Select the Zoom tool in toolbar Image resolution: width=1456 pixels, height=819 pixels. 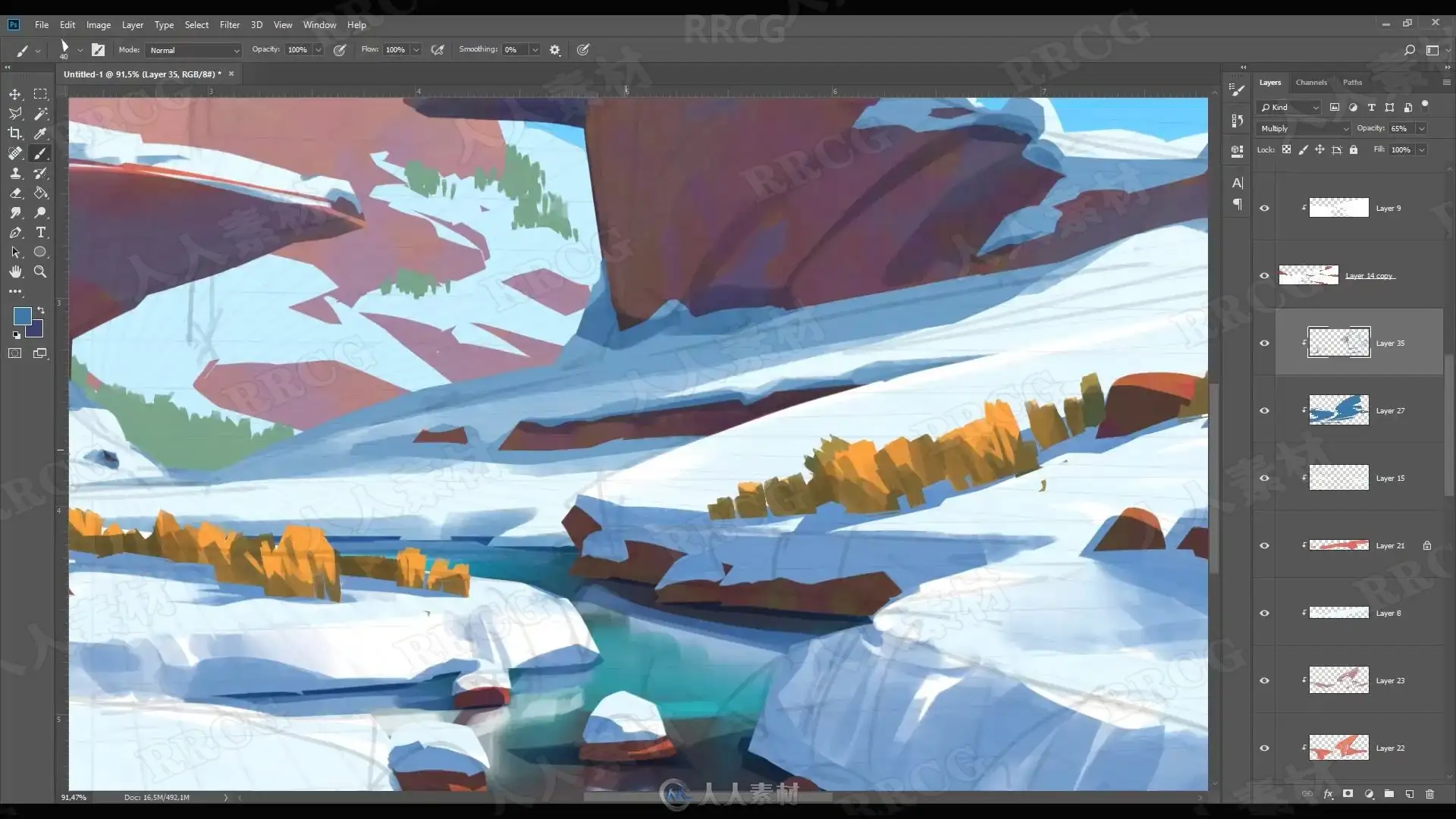40,271
